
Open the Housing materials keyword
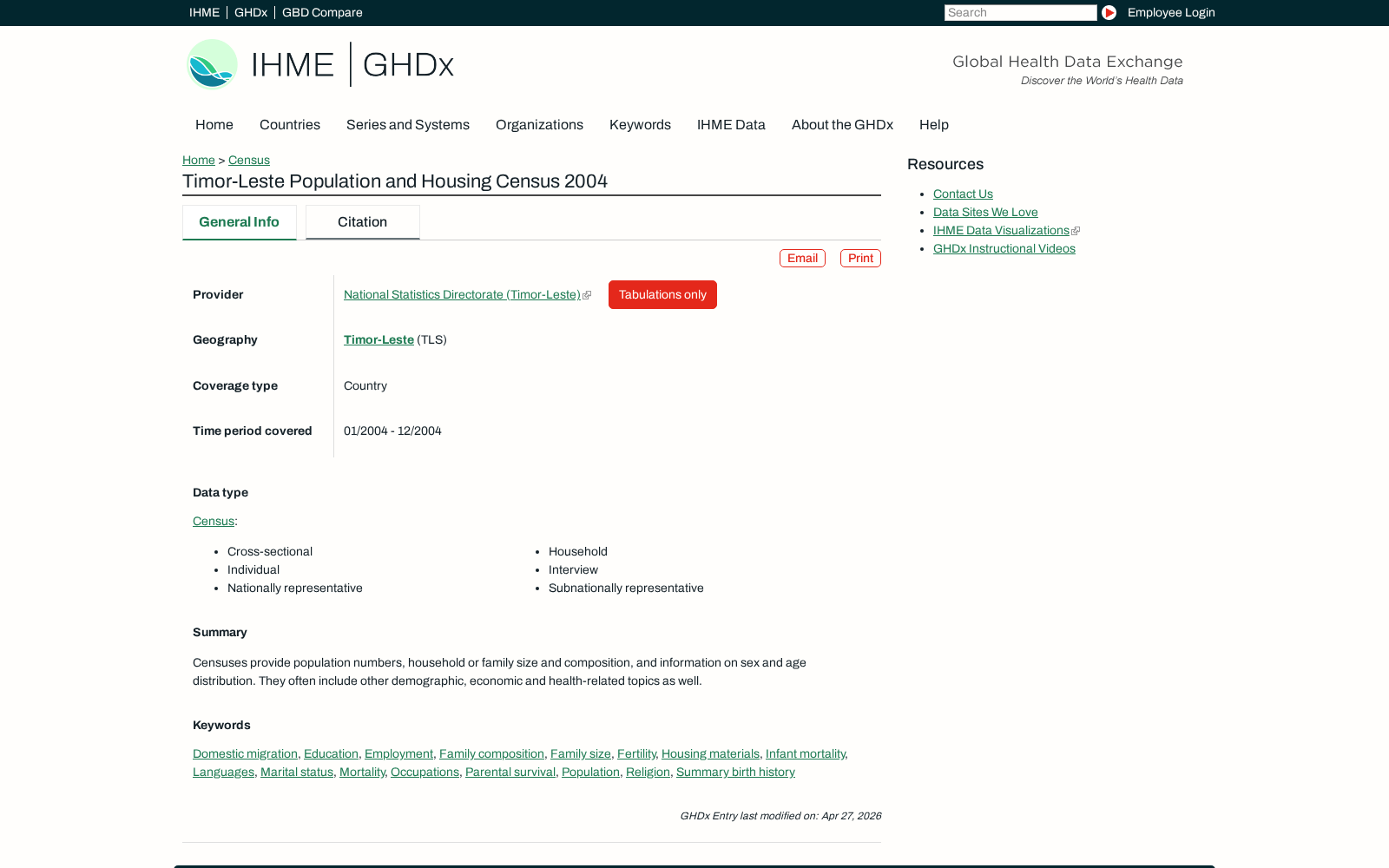pyautogui.click(x=710, y=753)
